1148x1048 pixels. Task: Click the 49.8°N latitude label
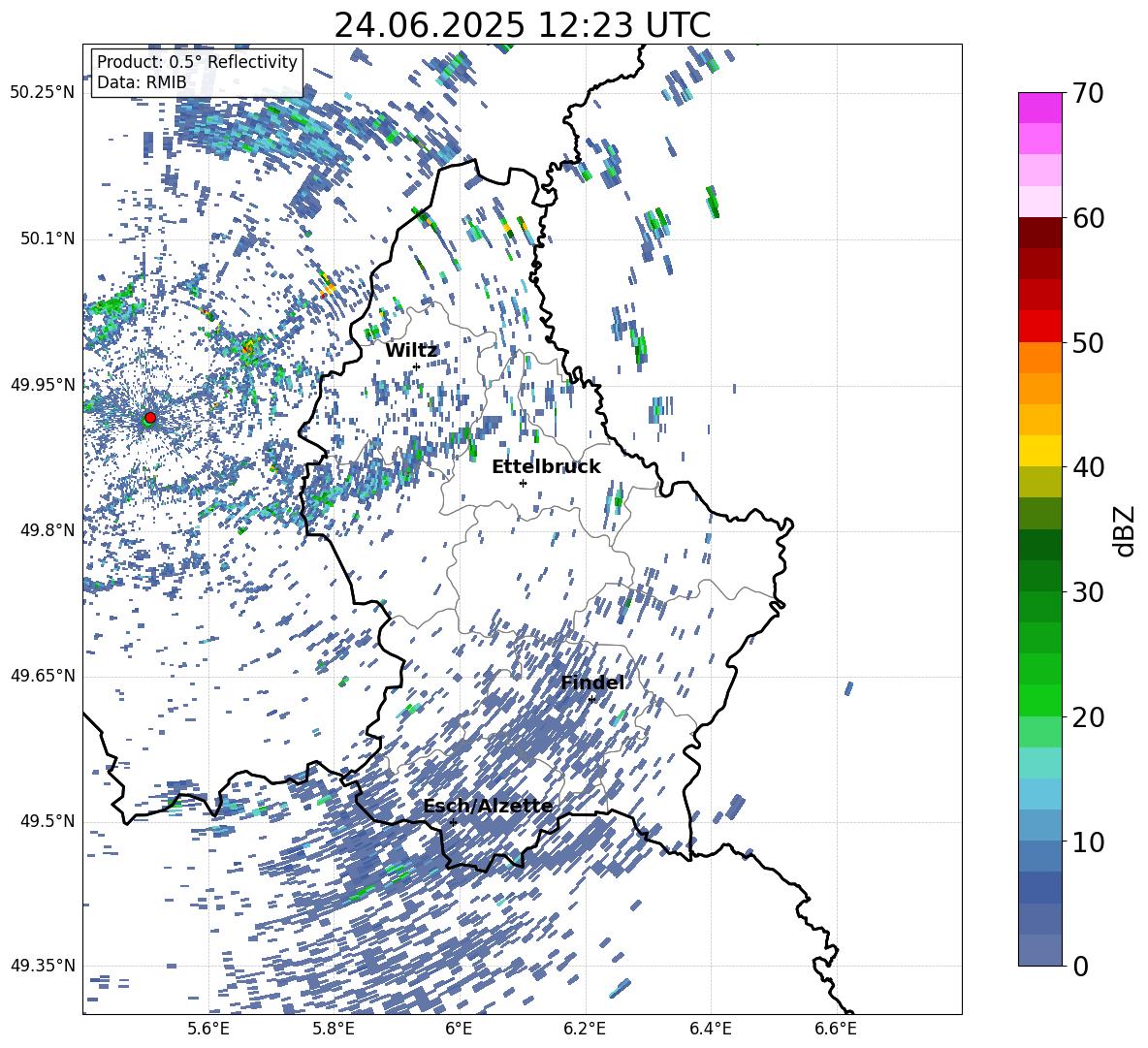pos(48,530)
